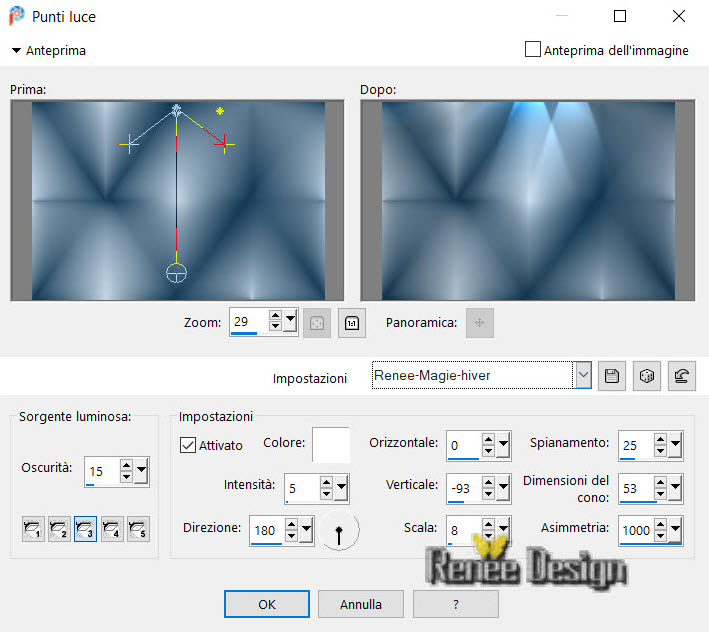
Task: Increase Orizzontale with the up spinner
Action: pyautogui.click(x=488, y=439)
